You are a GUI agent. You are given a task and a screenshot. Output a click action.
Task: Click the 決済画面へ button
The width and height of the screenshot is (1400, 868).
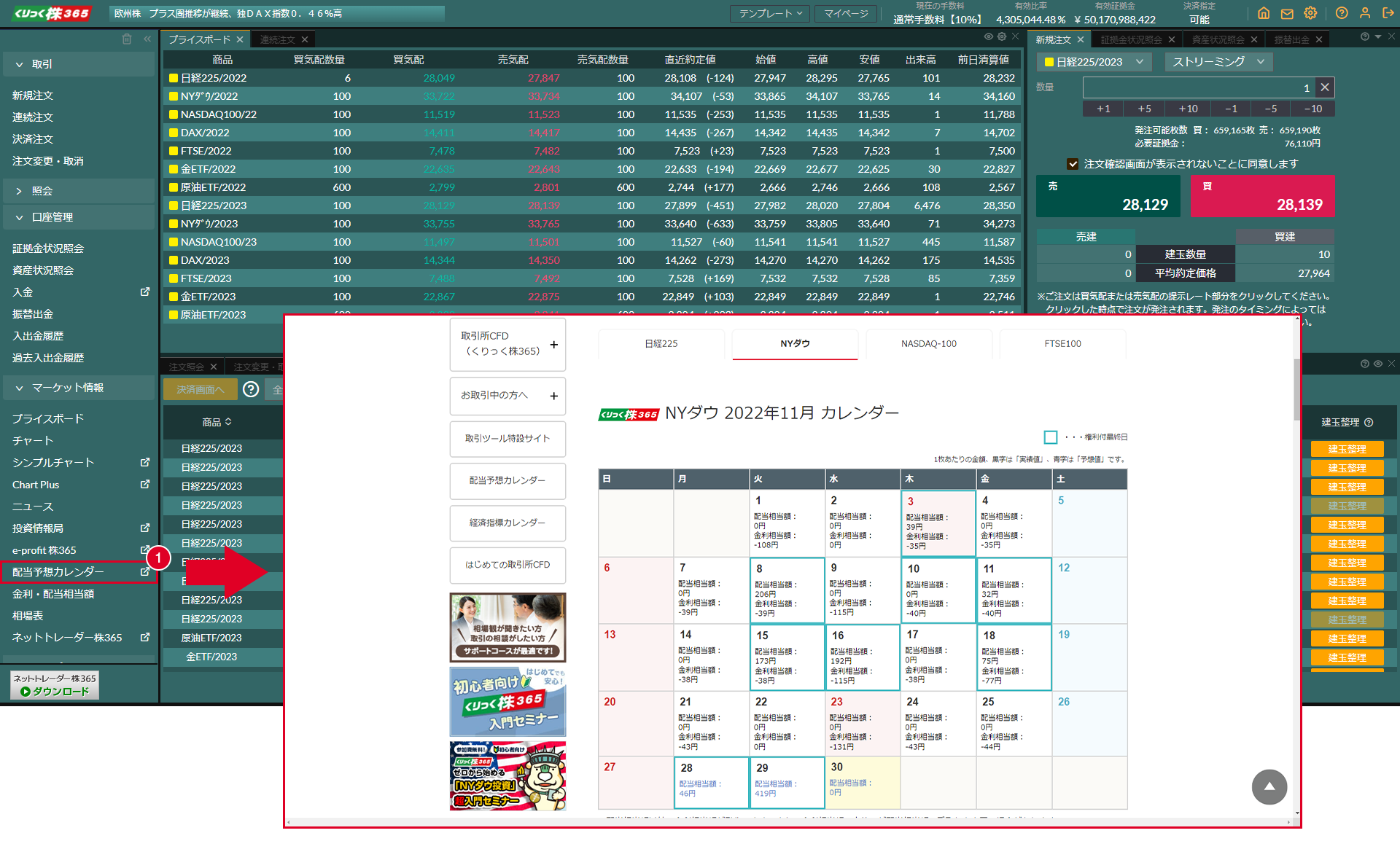(200, 389)
